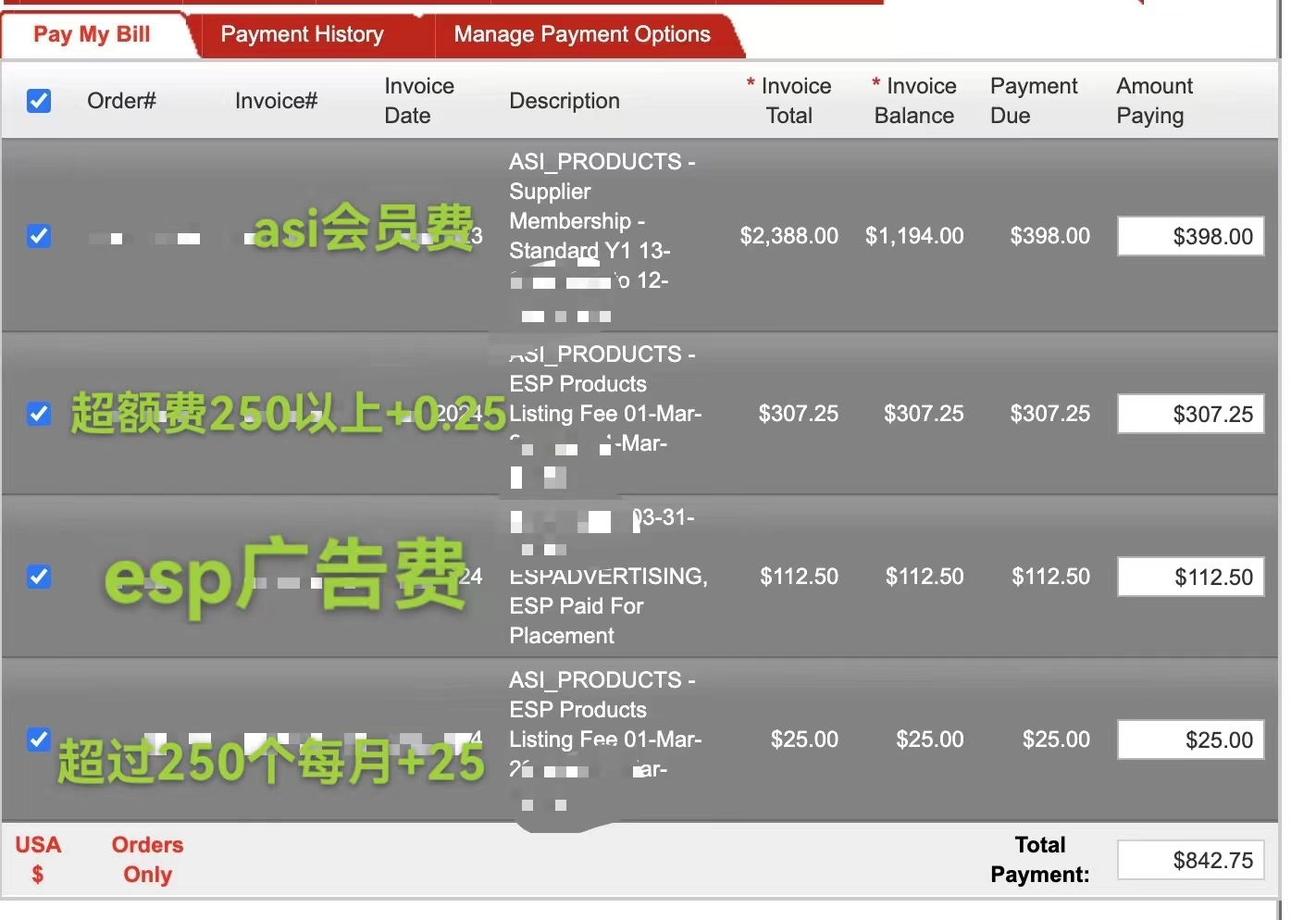Viewport: 1316px width, 920px height.
Task: Edit the $25.00 Amount Paying field
Action: [1190, 740]
